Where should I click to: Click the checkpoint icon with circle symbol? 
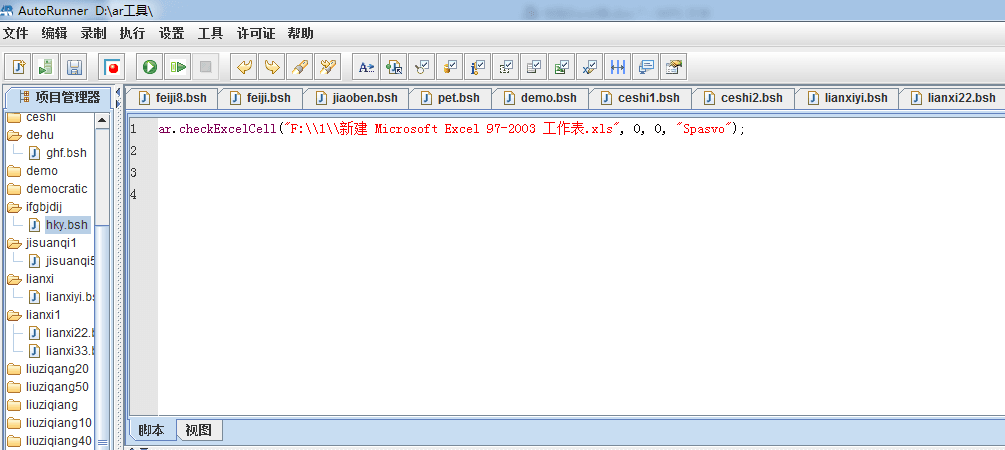[422, 67]
